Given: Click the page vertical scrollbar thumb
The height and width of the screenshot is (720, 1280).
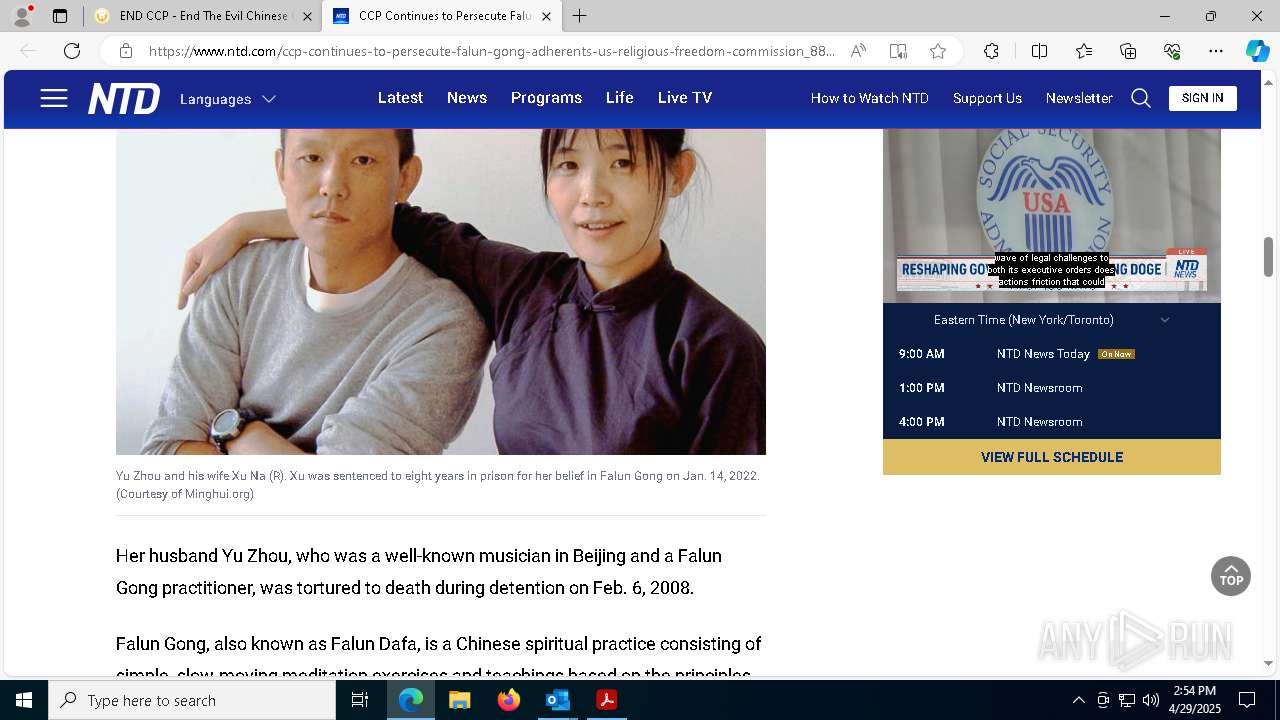Looking at the screenshot, I should [1269, 257].
